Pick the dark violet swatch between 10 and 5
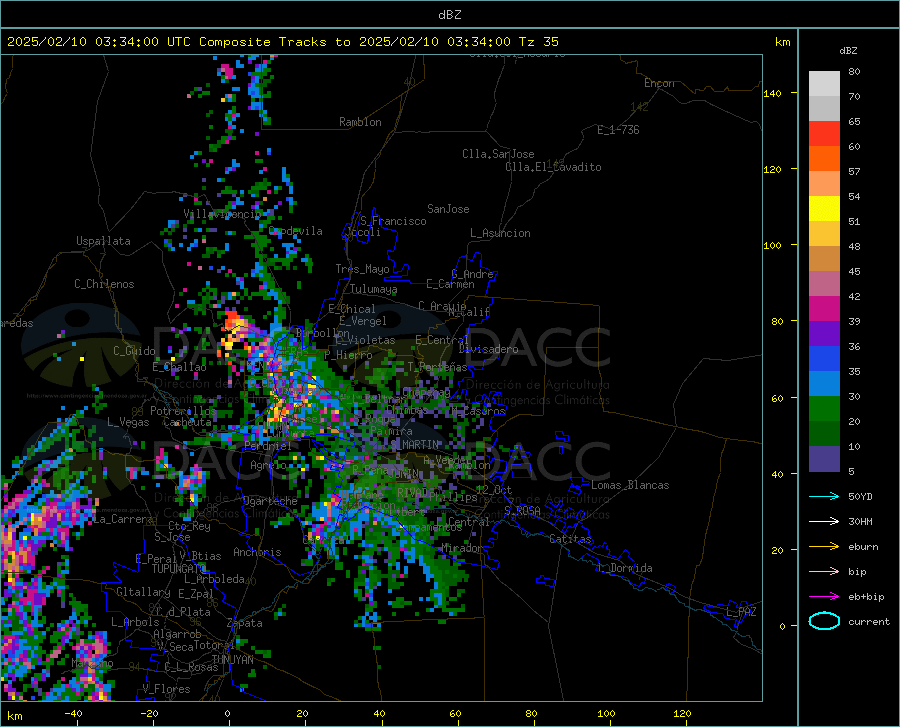 coord(824,459)
